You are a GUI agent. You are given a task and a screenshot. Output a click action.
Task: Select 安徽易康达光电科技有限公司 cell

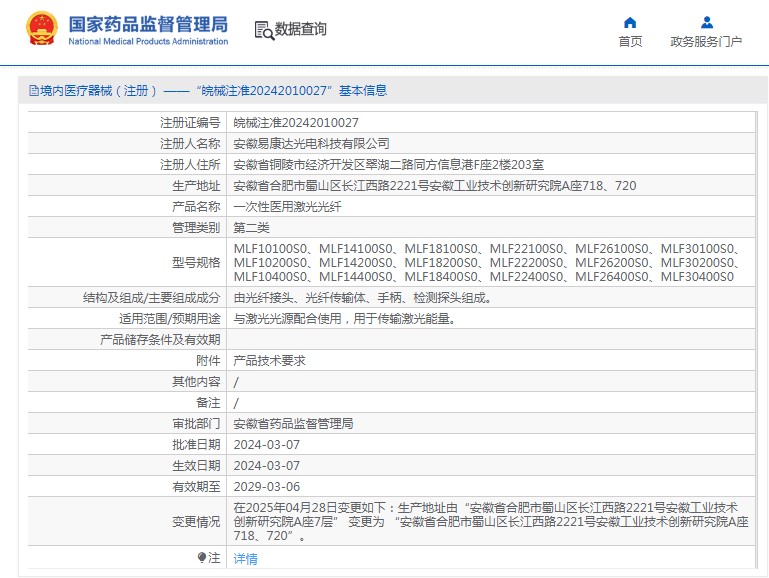(x=311, y=144)
